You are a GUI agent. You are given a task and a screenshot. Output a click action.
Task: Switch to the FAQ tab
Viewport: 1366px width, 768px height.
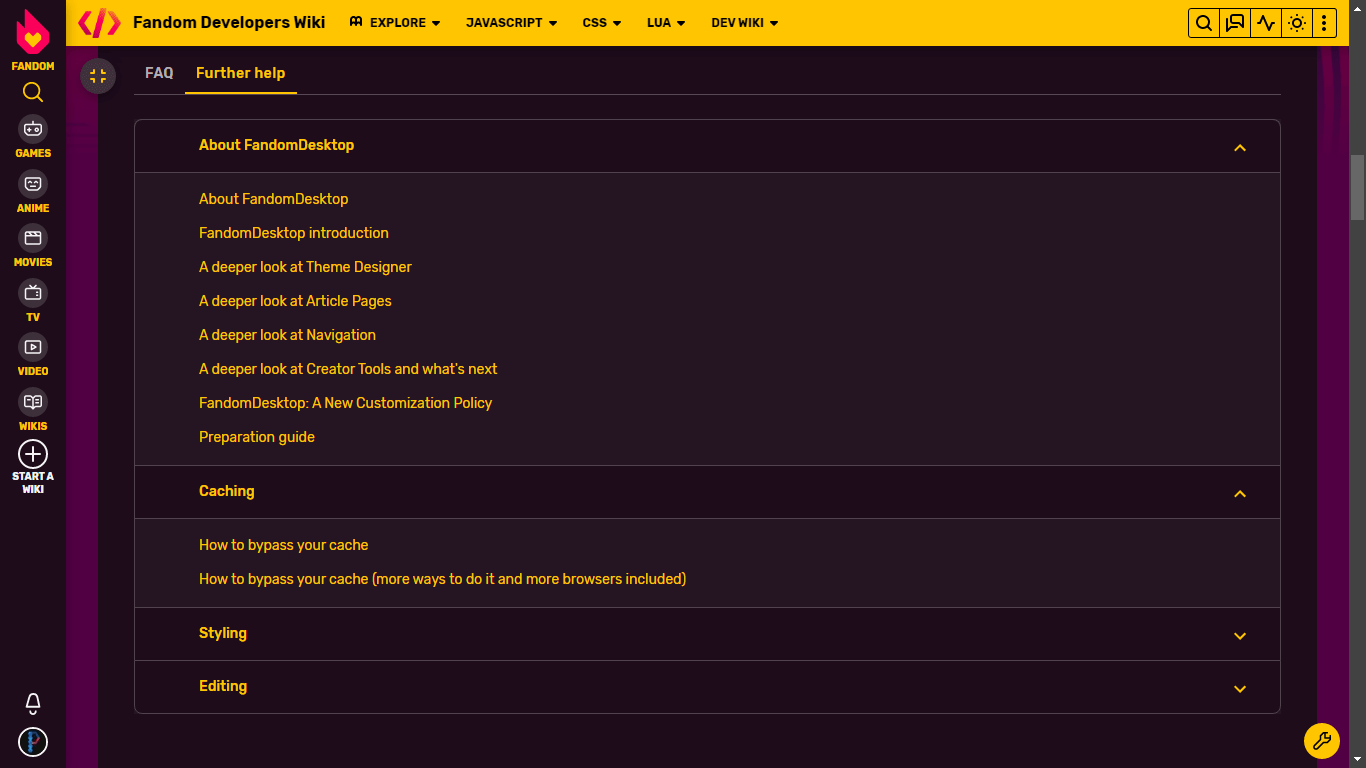click(x=159, y=73)
